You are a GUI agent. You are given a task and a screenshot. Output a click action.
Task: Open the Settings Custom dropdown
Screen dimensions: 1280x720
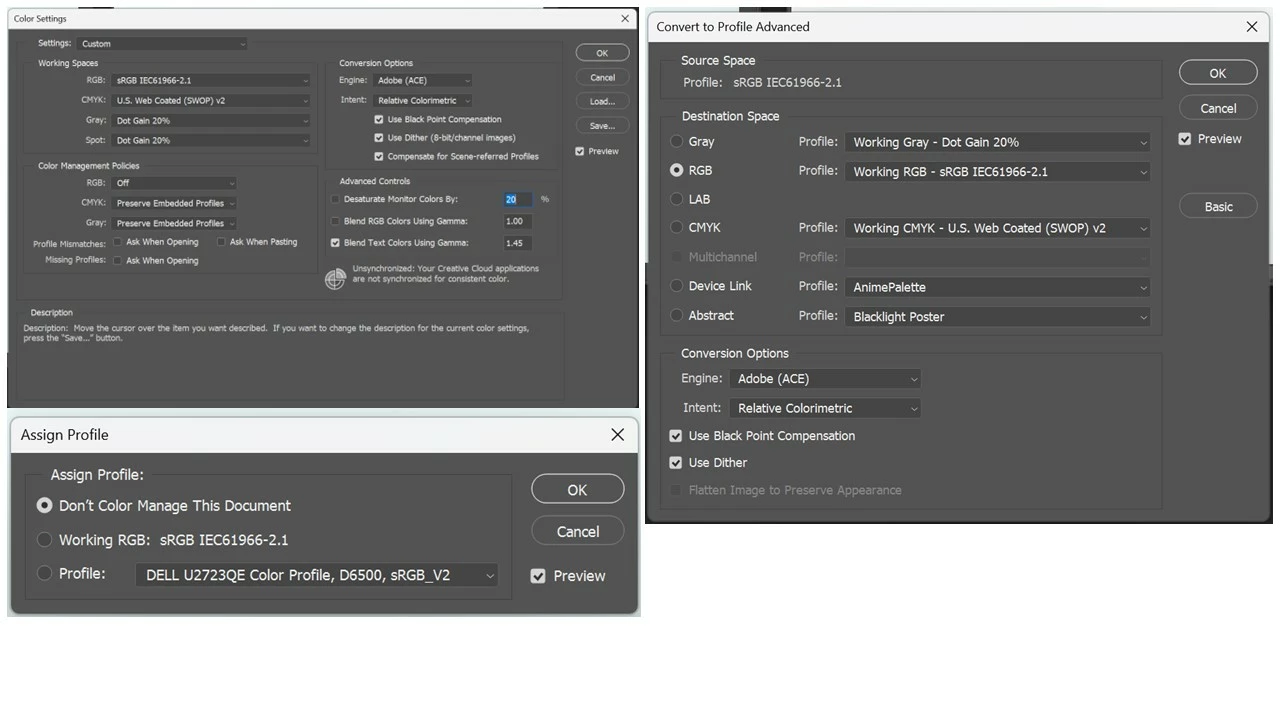tap(162, 44)
